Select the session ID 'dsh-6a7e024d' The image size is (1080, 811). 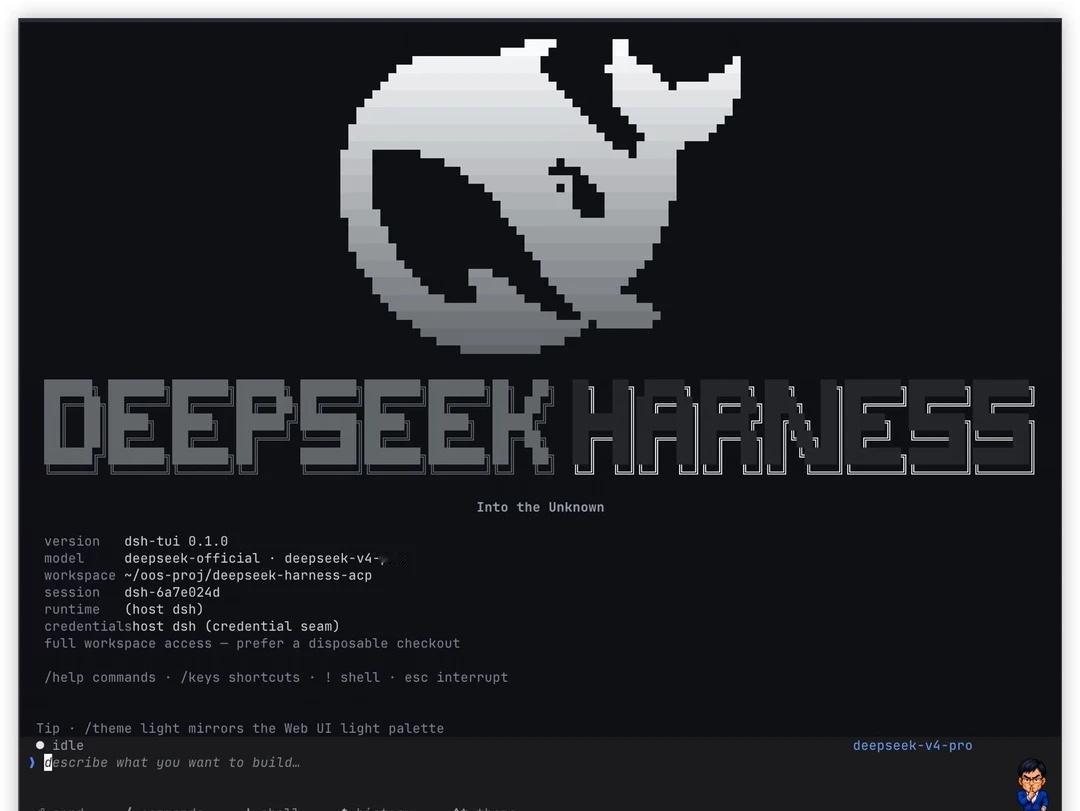[172, 593]
